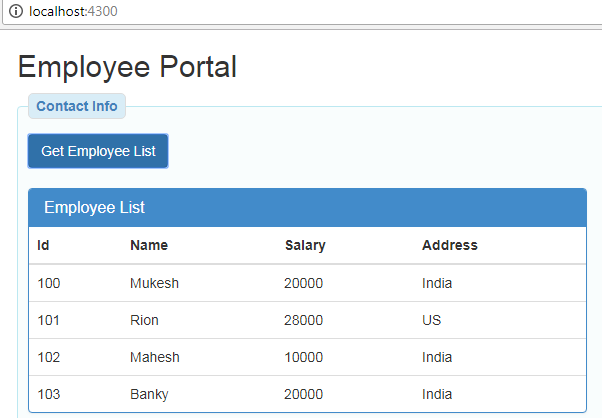The width and height of the screenshot is (602, 418).
Task: Click the localhost:4300 address bar
Action: 303,12
